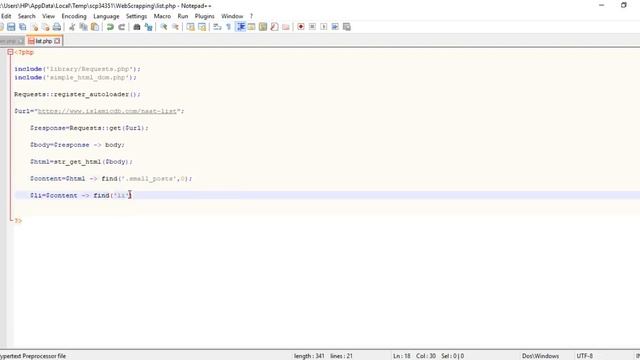The image size is (640, 360).
Task: Zoom out using the magnifier minus icon
Action: [x=175, y=27]
